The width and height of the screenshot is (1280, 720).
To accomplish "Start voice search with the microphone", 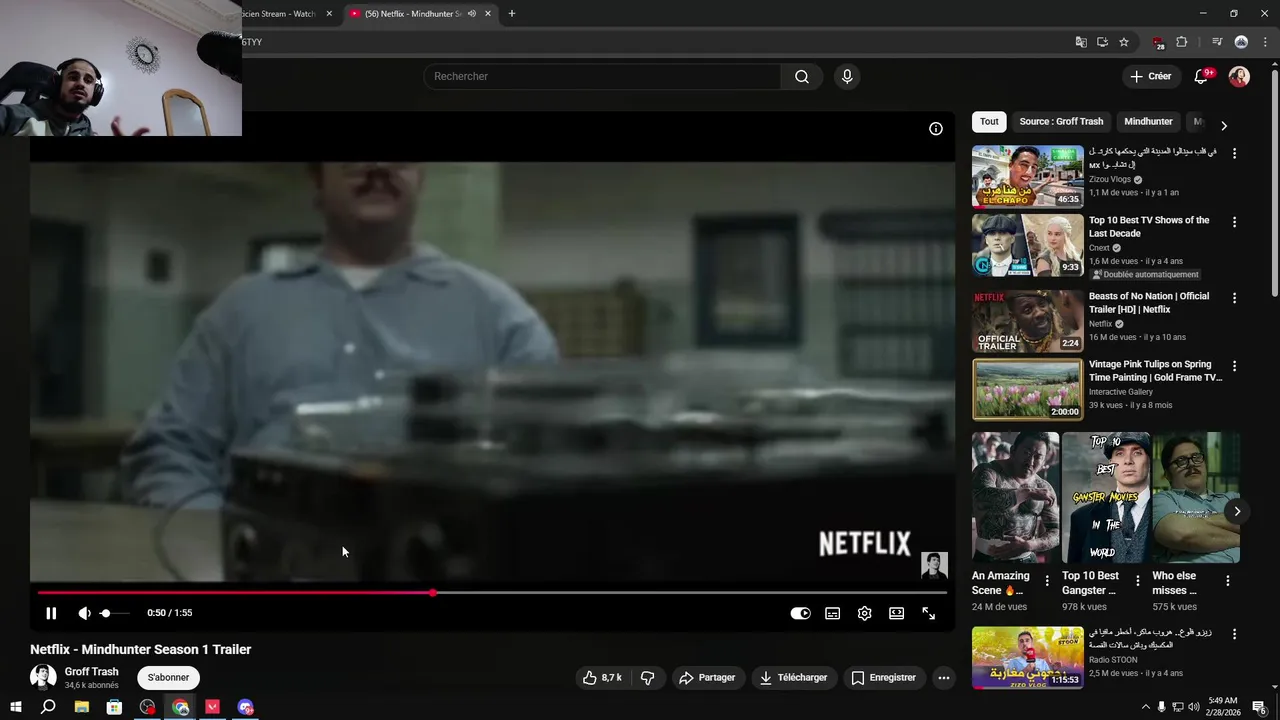I will coord(847,76).
